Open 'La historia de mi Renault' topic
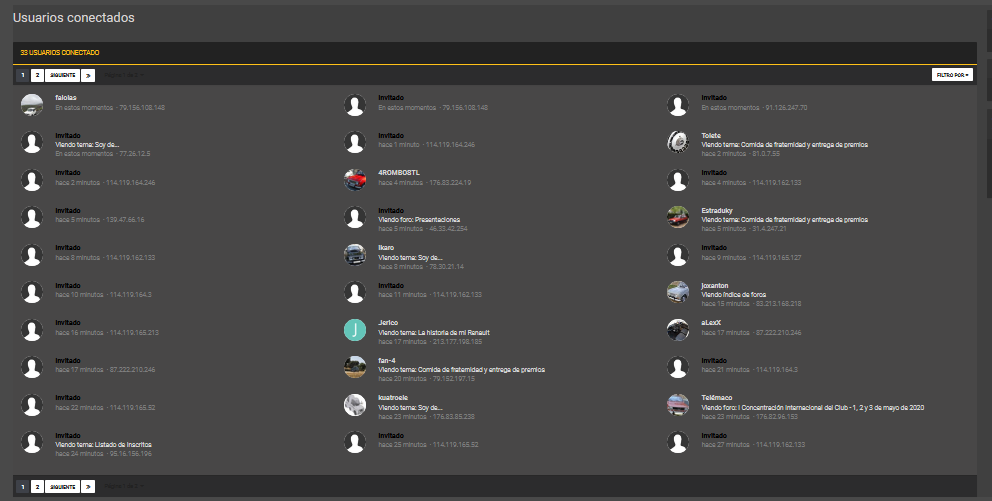992x501 pixels. [452, 332]
